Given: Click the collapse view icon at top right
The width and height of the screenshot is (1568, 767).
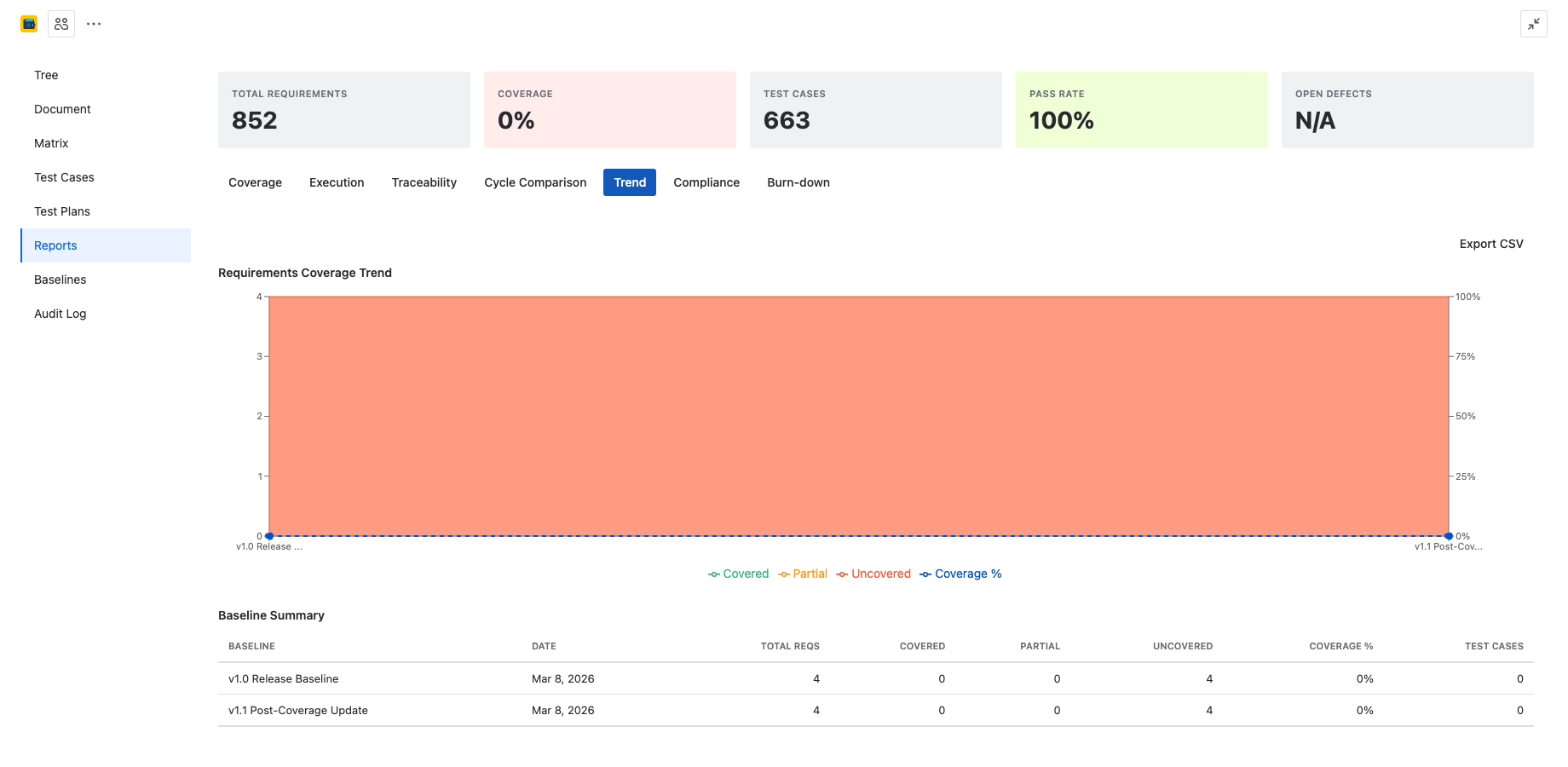Looking at the screenshot, I should pyautogui.click(x=1534, y=24).
